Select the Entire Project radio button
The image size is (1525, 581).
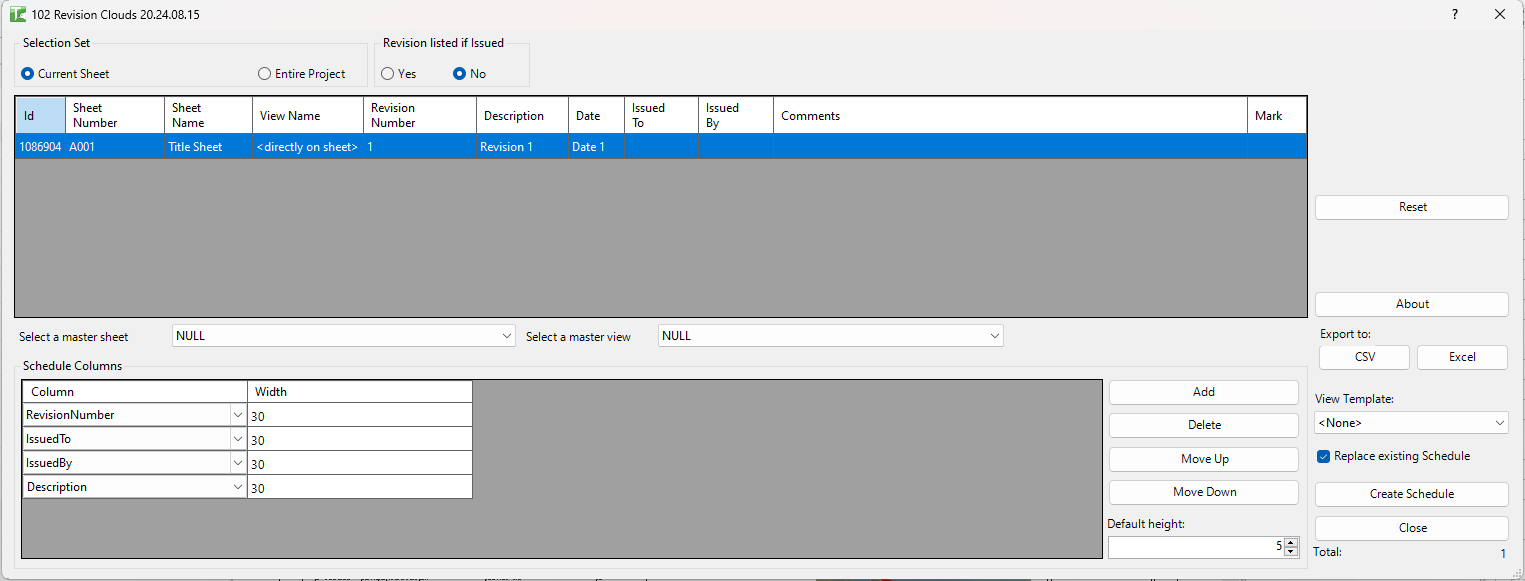point(264,73)
